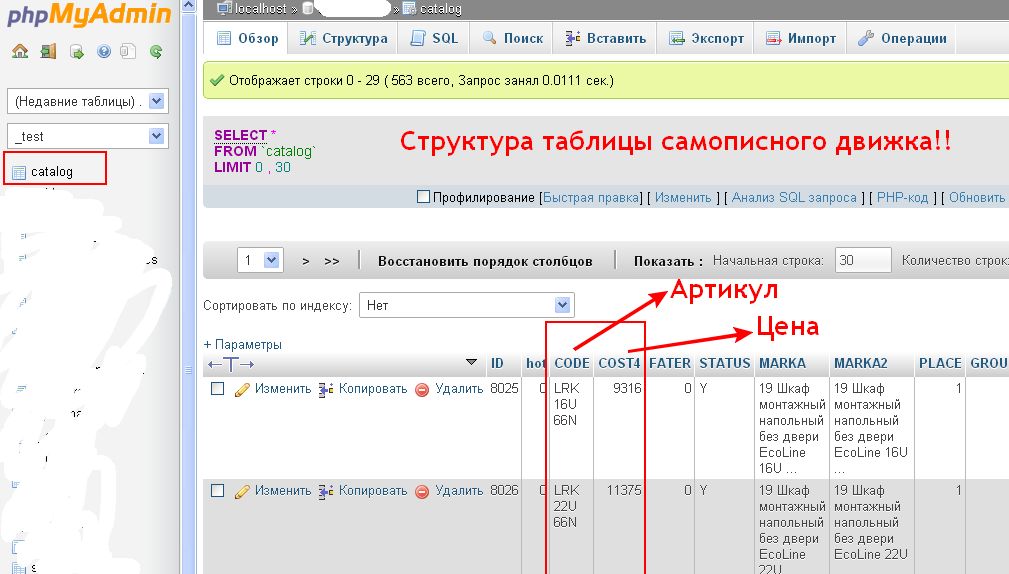Switch to the Структура tab
The height and width of the screenshot is (574, 1009).
click(343, 38)
